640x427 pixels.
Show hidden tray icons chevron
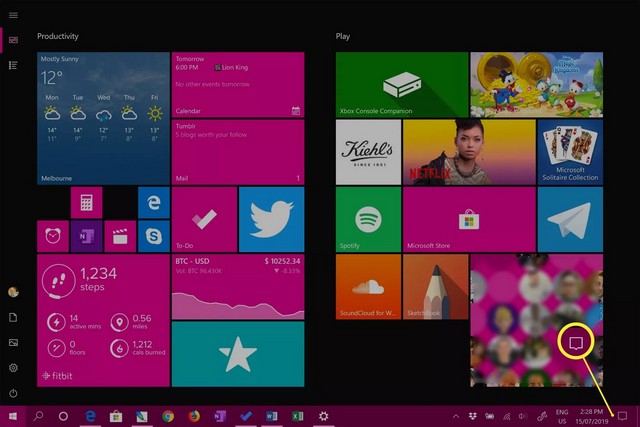[456, 416]
